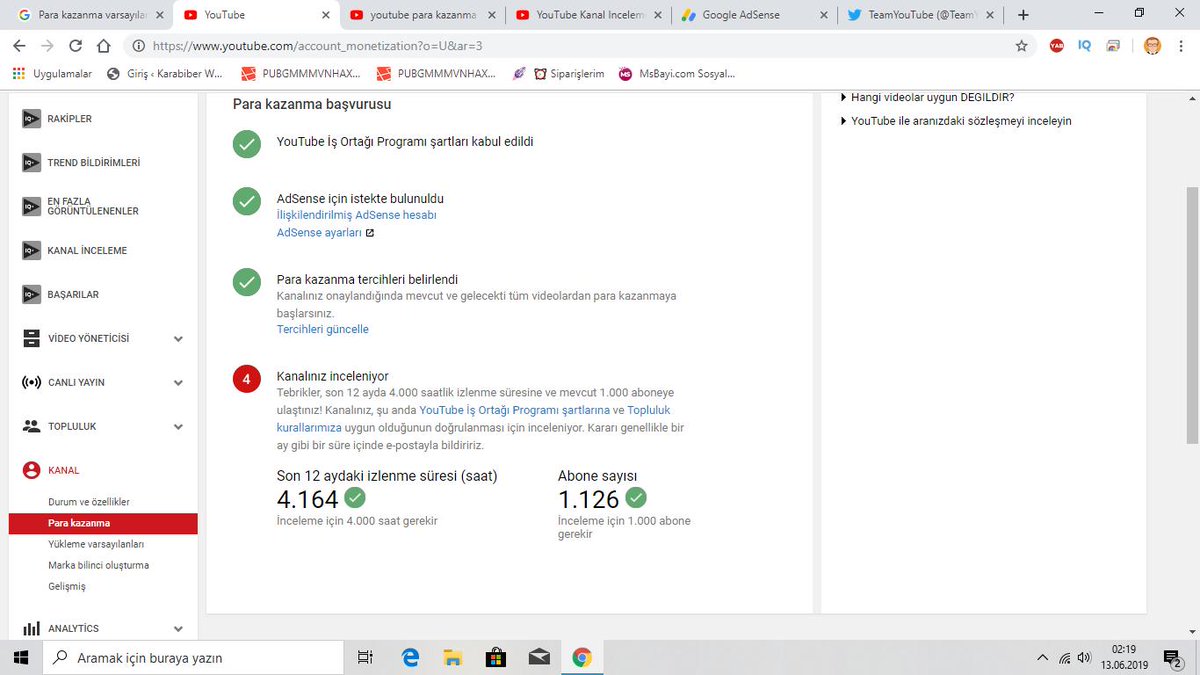Image resolution: width=1200 pixels, height=675 pixels.
Task: Open the En Fazla Görüntülenenler icon
Action: point(31,207)
